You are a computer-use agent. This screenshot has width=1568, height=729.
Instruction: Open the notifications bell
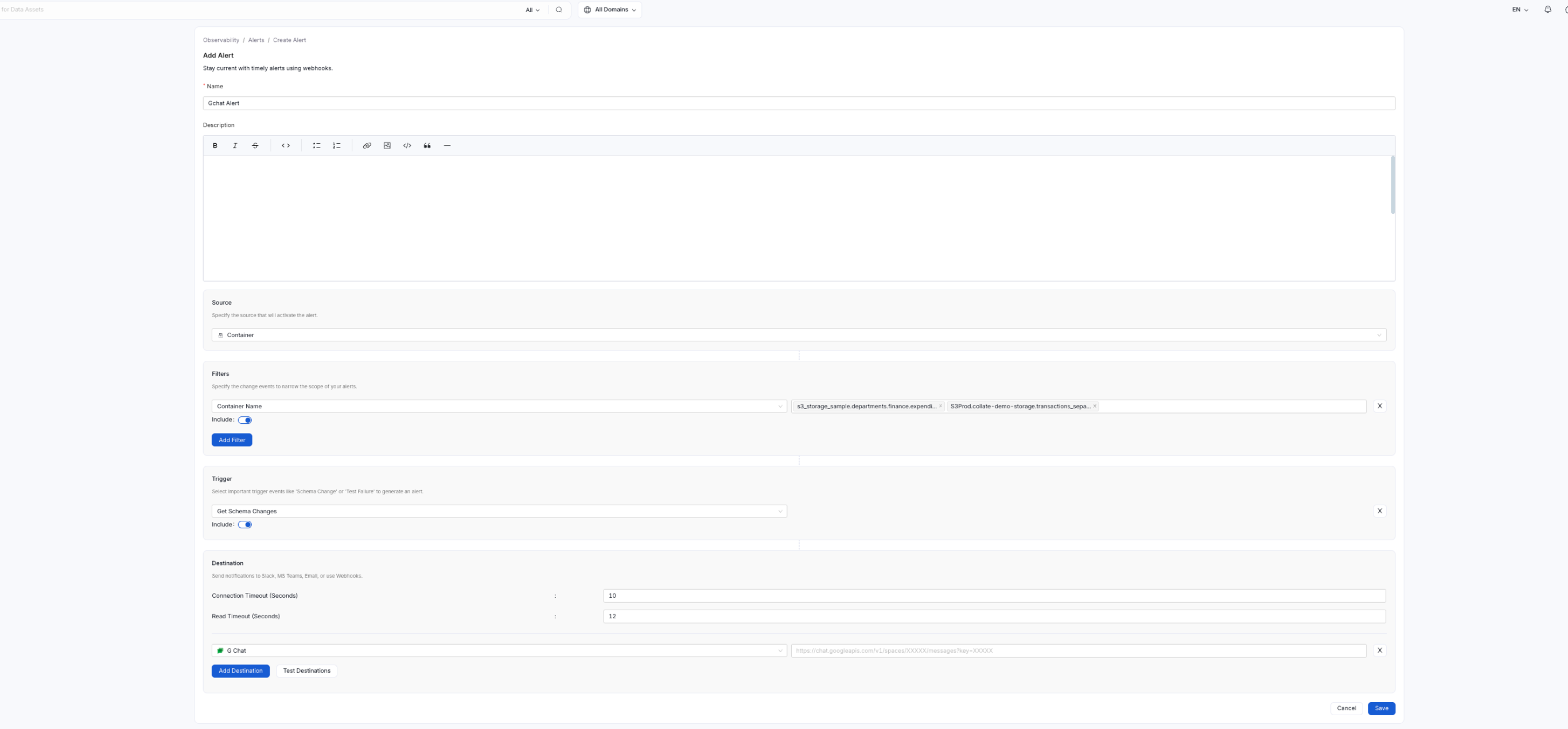coord(1548,9)
